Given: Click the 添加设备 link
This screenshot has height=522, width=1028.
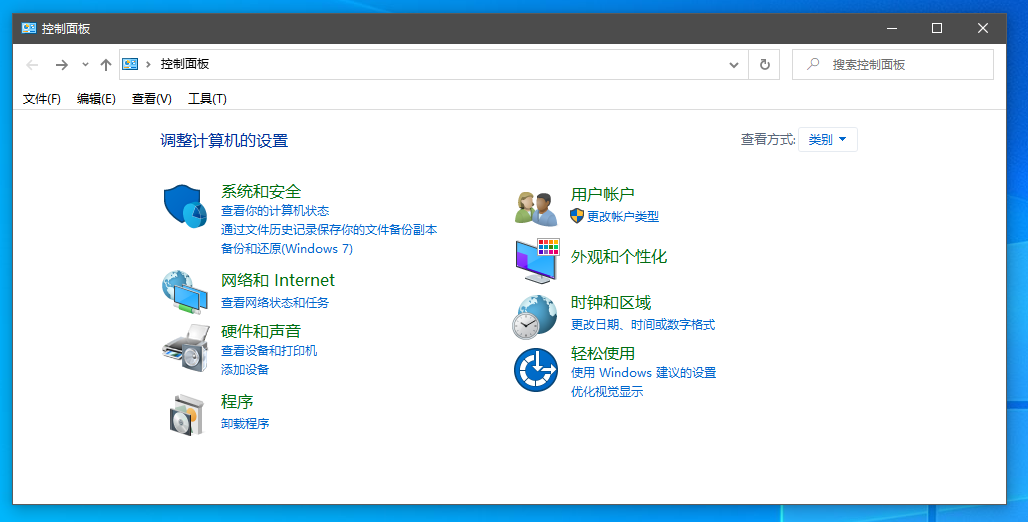Looking at the screenshot, I should click(x=245, y=370).
